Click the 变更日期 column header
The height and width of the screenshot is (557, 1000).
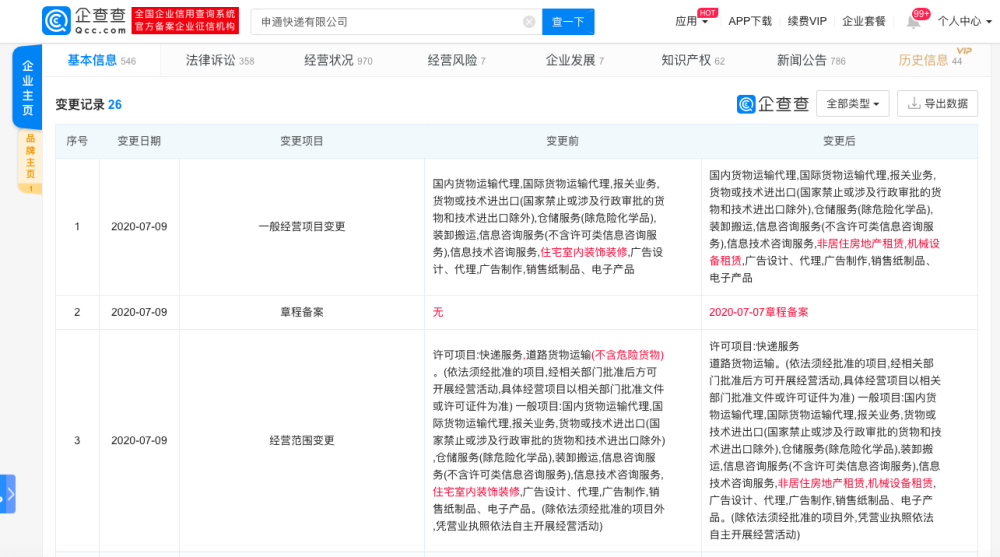[139, 141]
